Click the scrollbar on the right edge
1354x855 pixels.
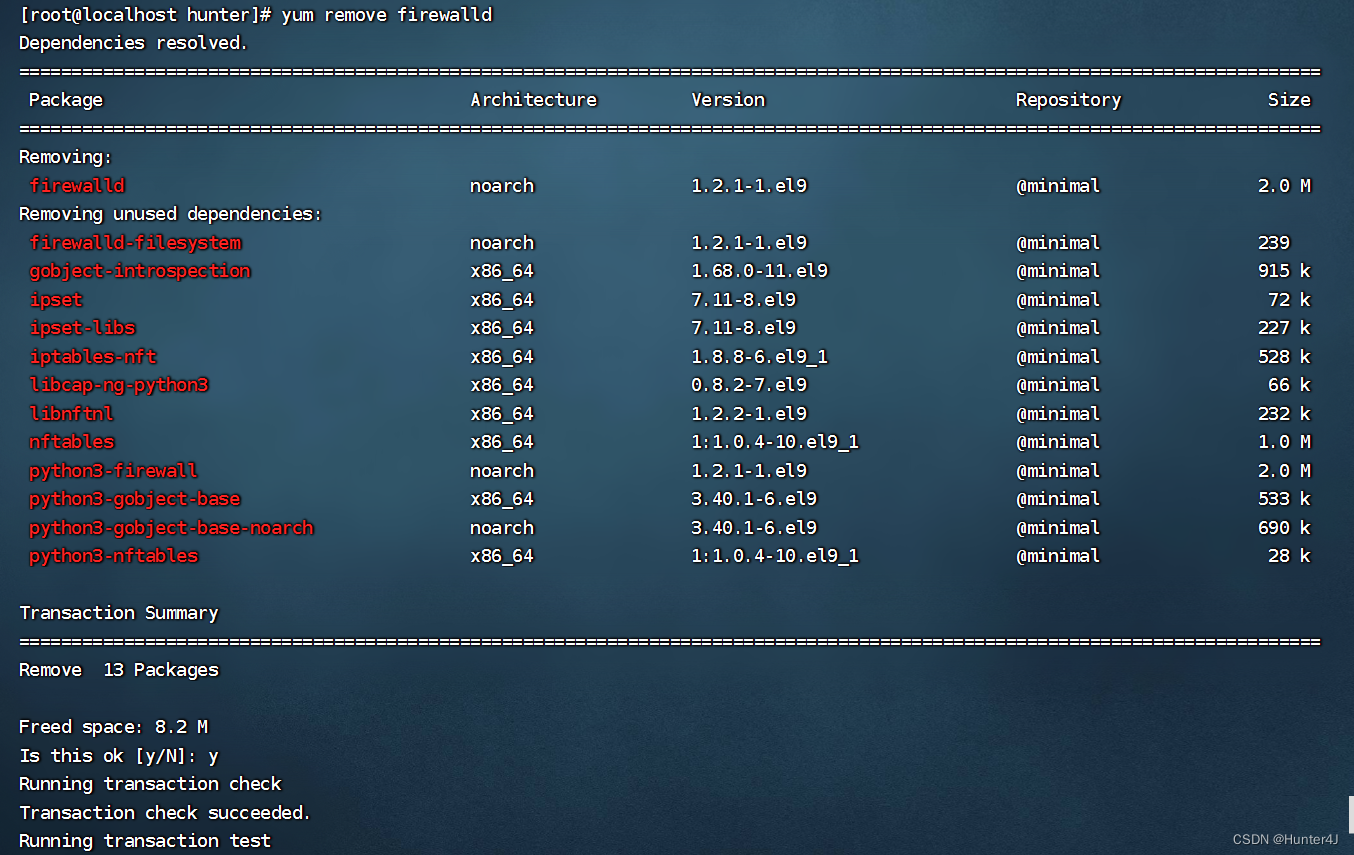tap(1348, 820)
